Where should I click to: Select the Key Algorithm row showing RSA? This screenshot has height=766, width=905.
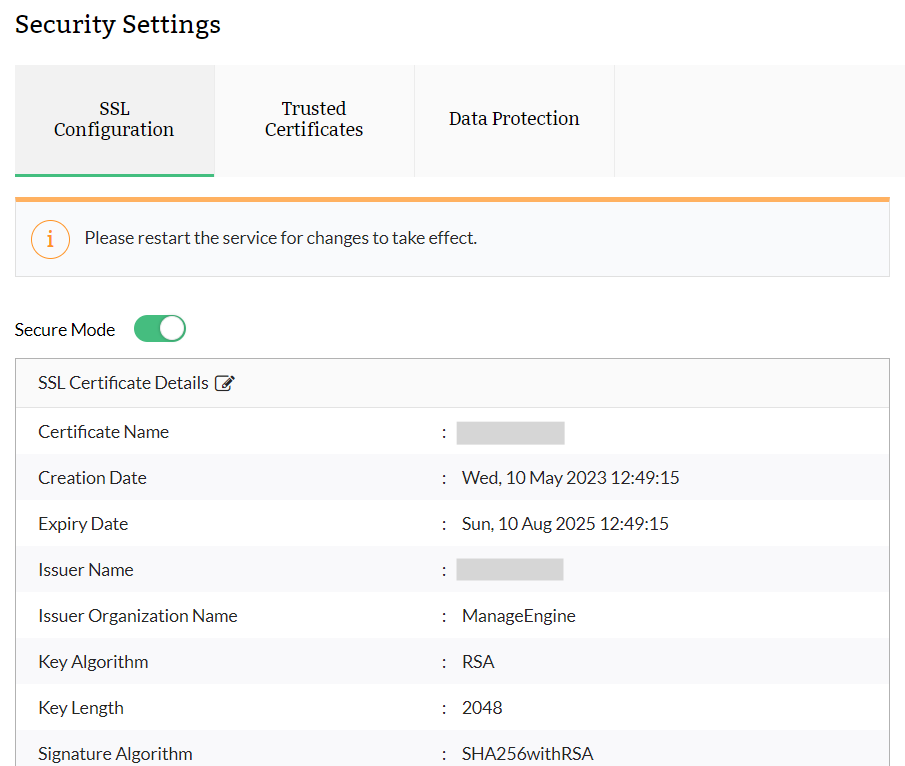pos(450,661)
